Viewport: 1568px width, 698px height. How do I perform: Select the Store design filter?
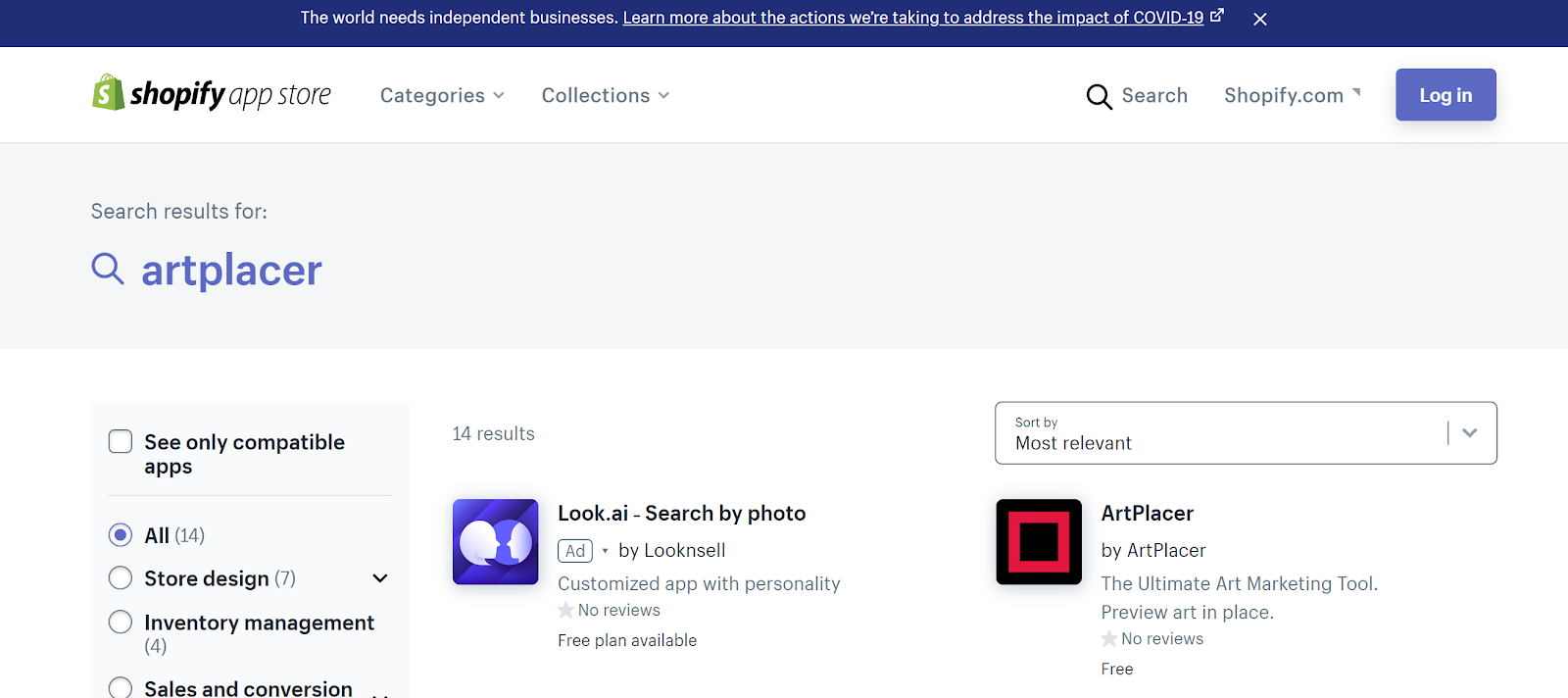pyautogui.click(x=121, y=578)
